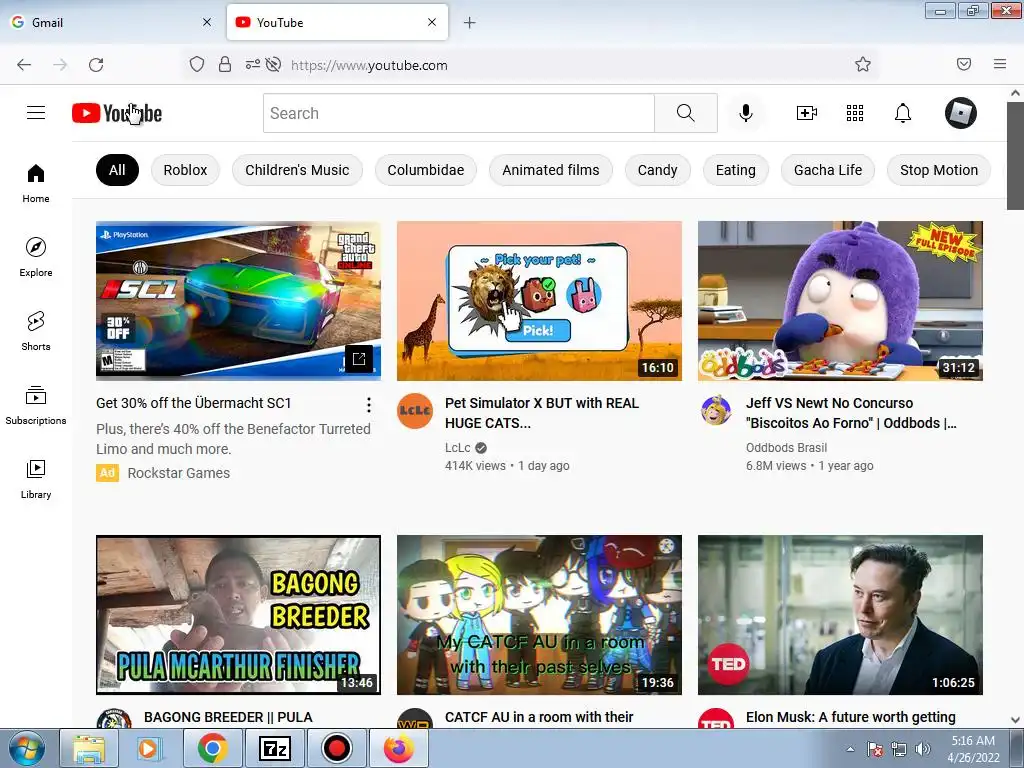Viewport: 1024px width, 768px height.
Task: Select the Columbidae filter chip
Action: tap(426, 170)
